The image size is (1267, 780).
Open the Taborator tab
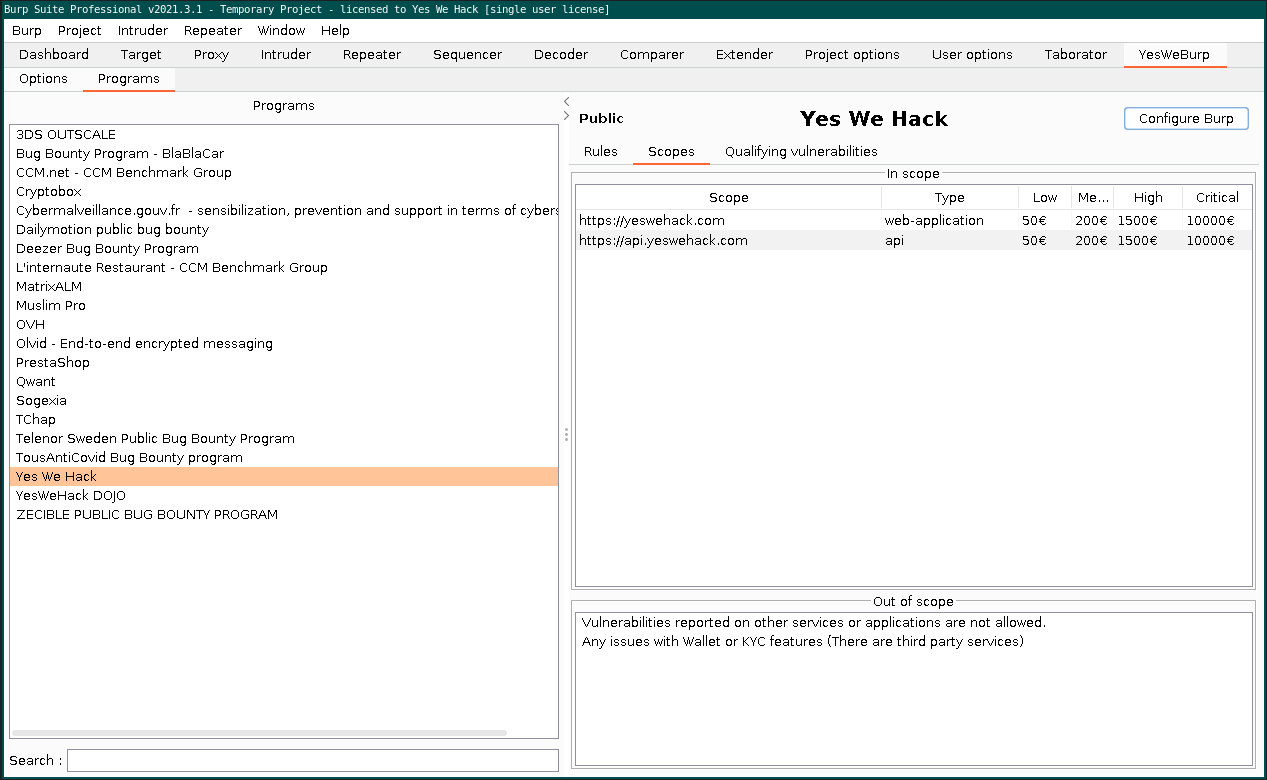pos(1076,55)
